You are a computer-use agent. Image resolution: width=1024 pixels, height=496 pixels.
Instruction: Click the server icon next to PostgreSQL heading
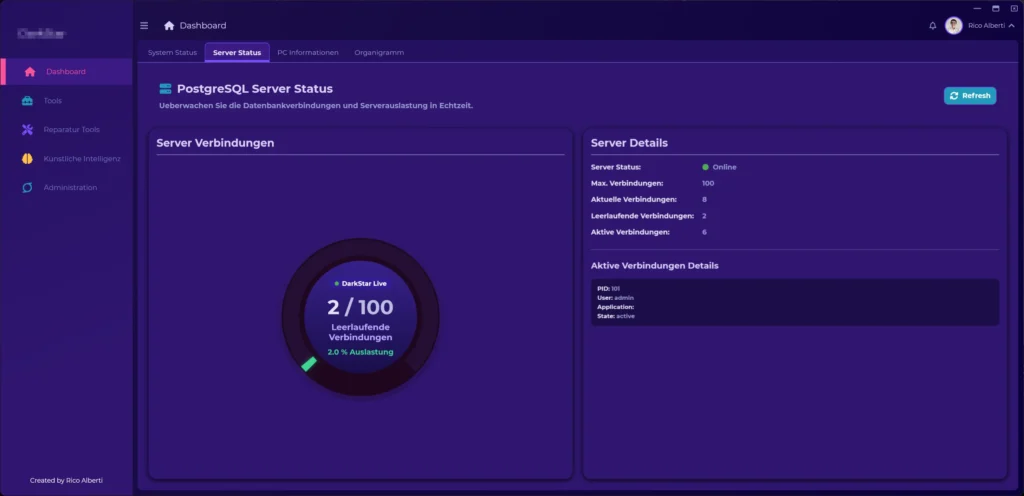coord(165,89)
